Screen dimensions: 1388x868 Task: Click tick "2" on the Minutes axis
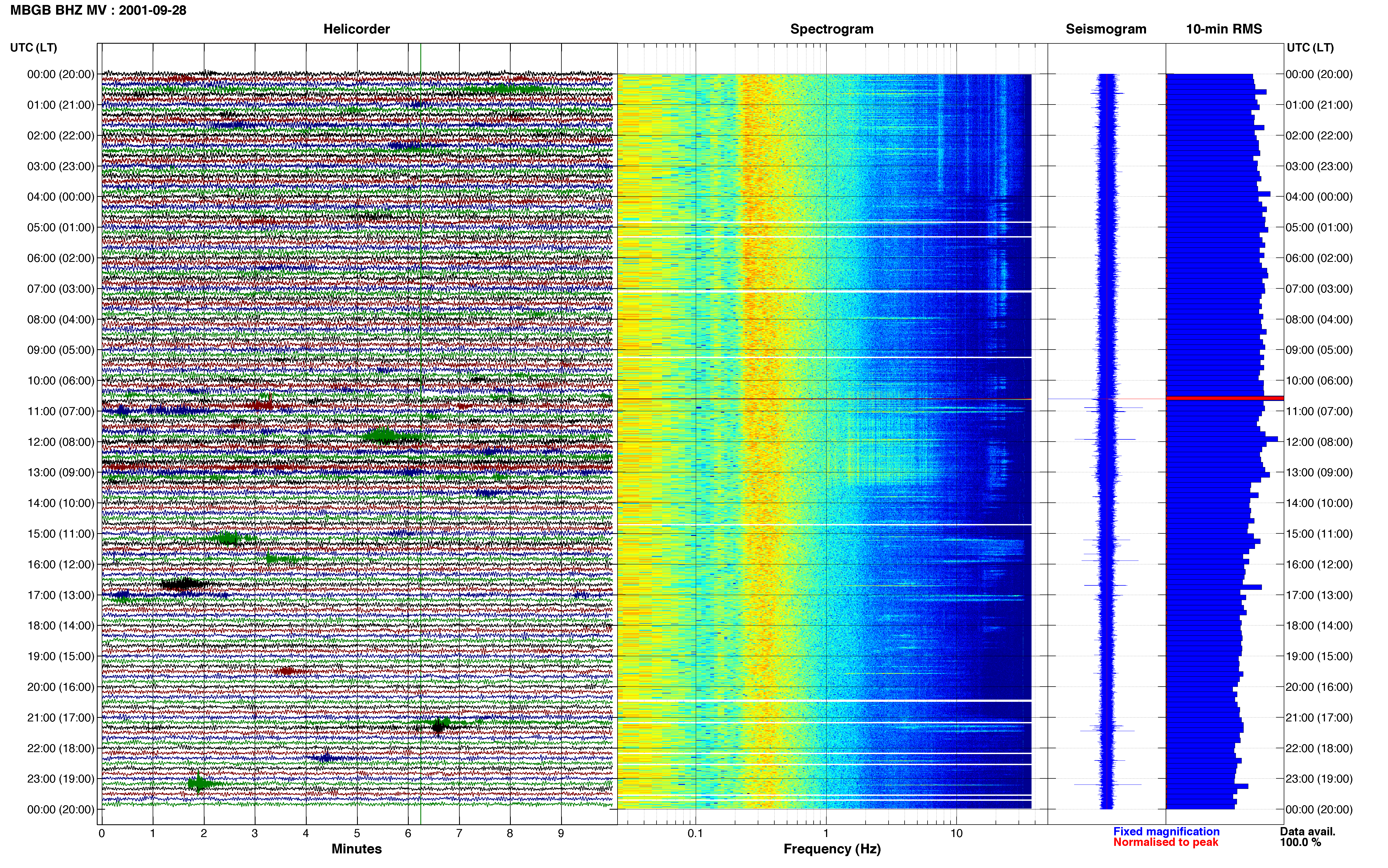pyautogui.click(x=204, y=833)
